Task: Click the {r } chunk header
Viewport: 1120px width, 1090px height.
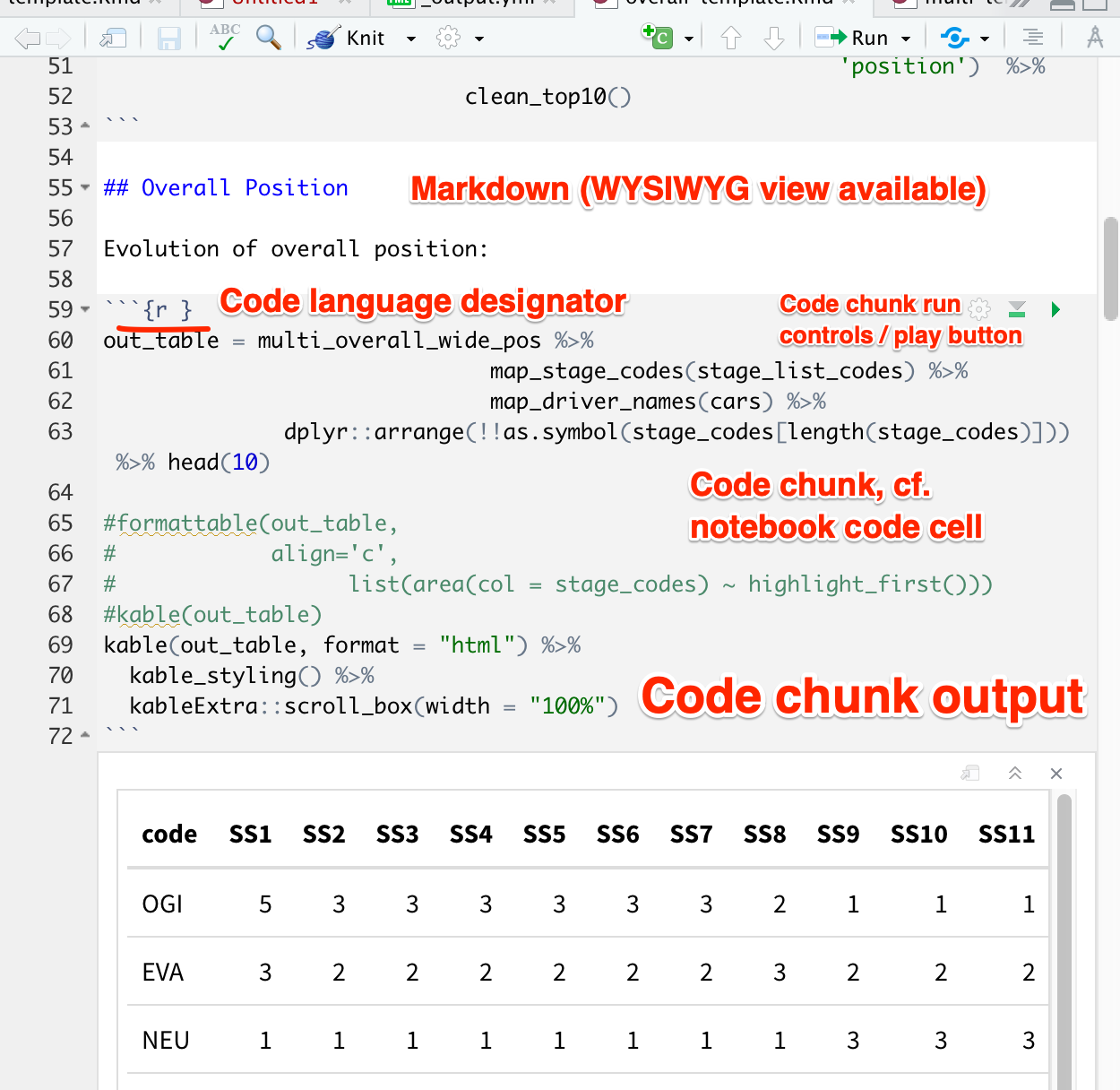Action: click(x=168, y=309)
